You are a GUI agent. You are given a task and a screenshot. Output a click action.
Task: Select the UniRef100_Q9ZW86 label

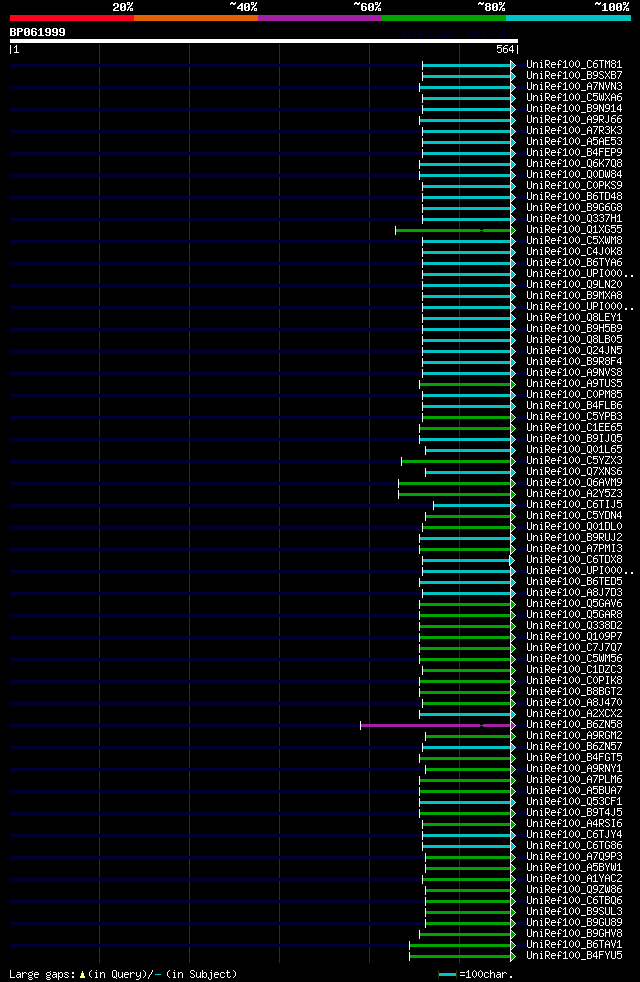(574, 890)
